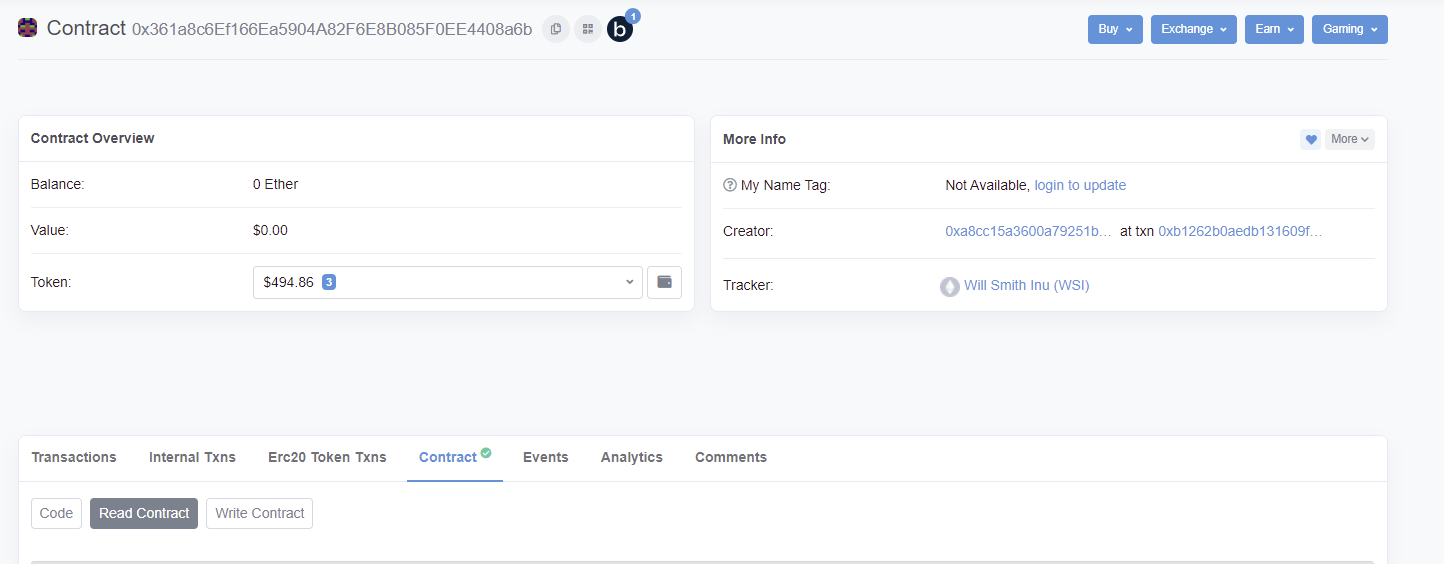This screenshot has height=564, width=1444.
Task: Copy the contract address to clipboard
Action: (556, 29)
